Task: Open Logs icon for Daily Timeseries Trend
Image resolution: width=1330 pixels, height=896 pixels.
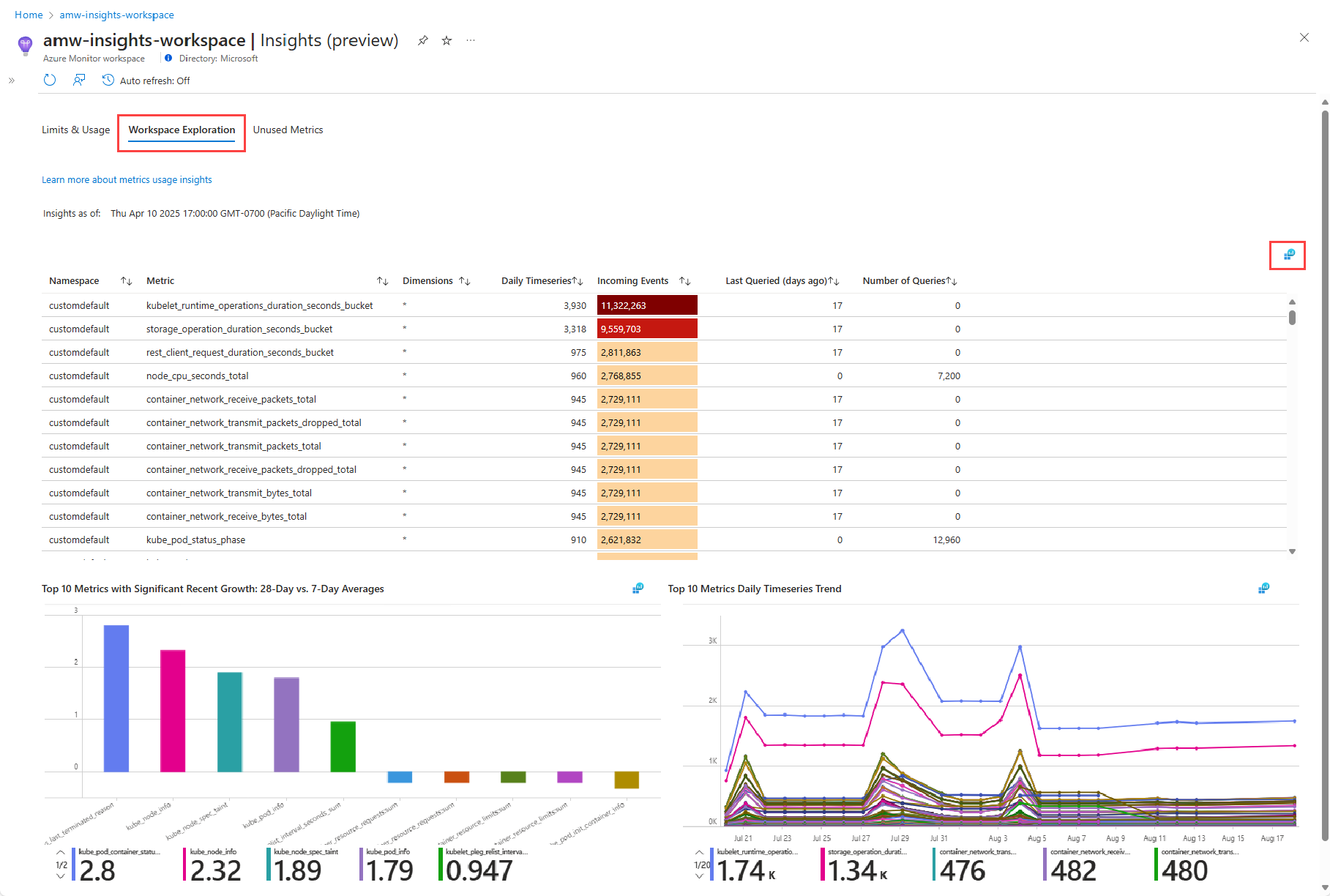Action: coord(1263,589)
